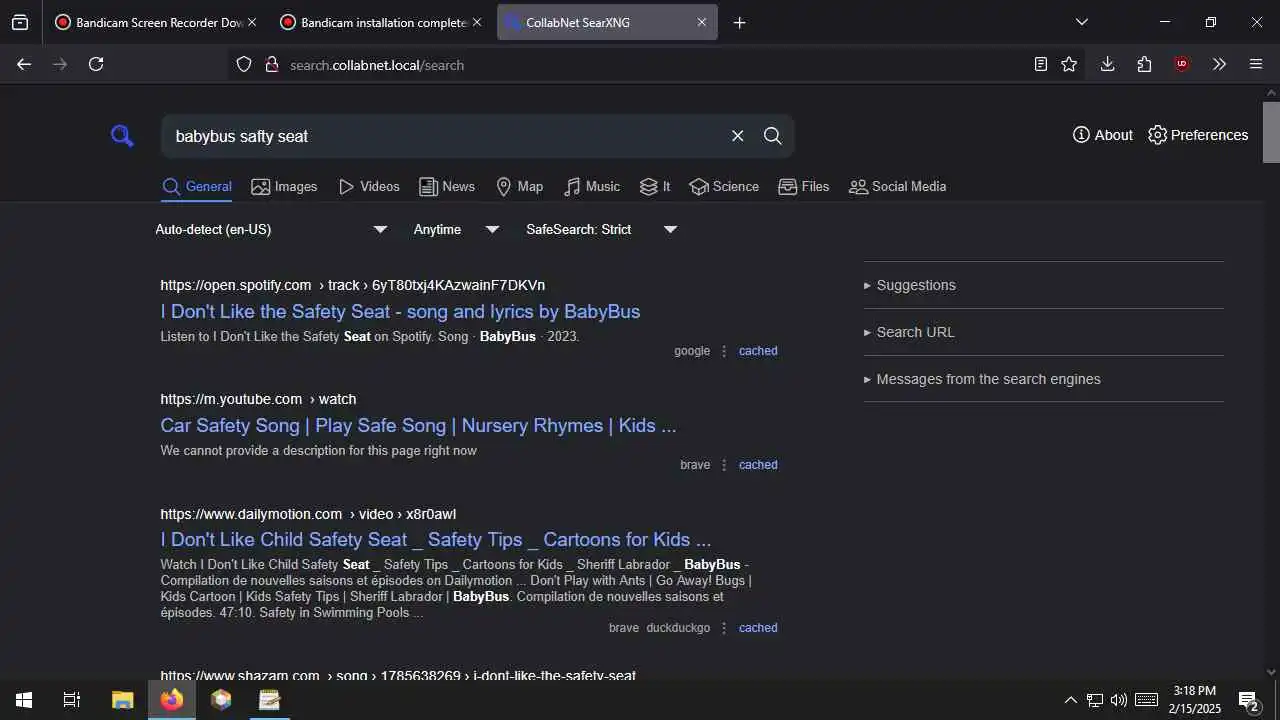Click the address bar URL

click(377, 65)
